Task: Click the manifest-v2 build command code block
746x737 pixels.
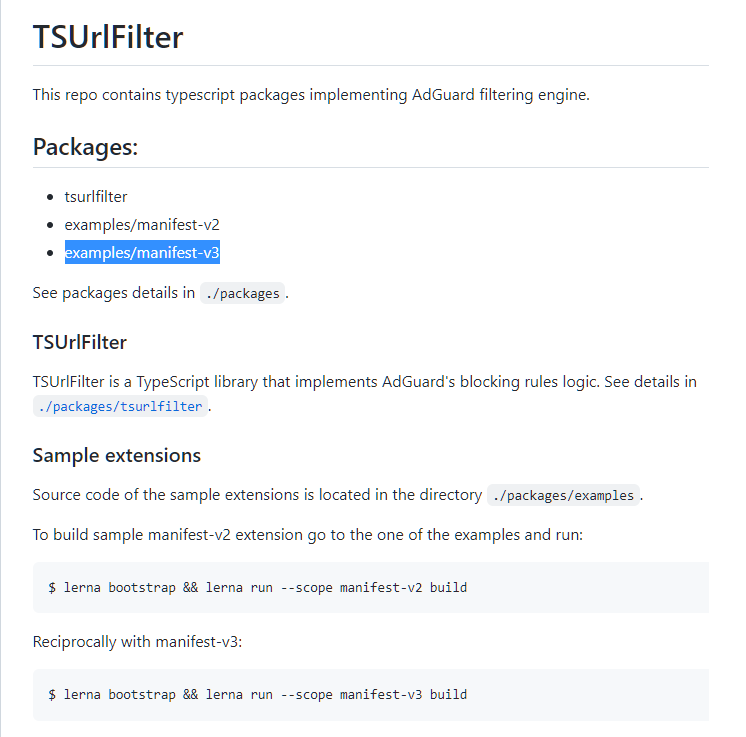Action: (x=370, y=587)
